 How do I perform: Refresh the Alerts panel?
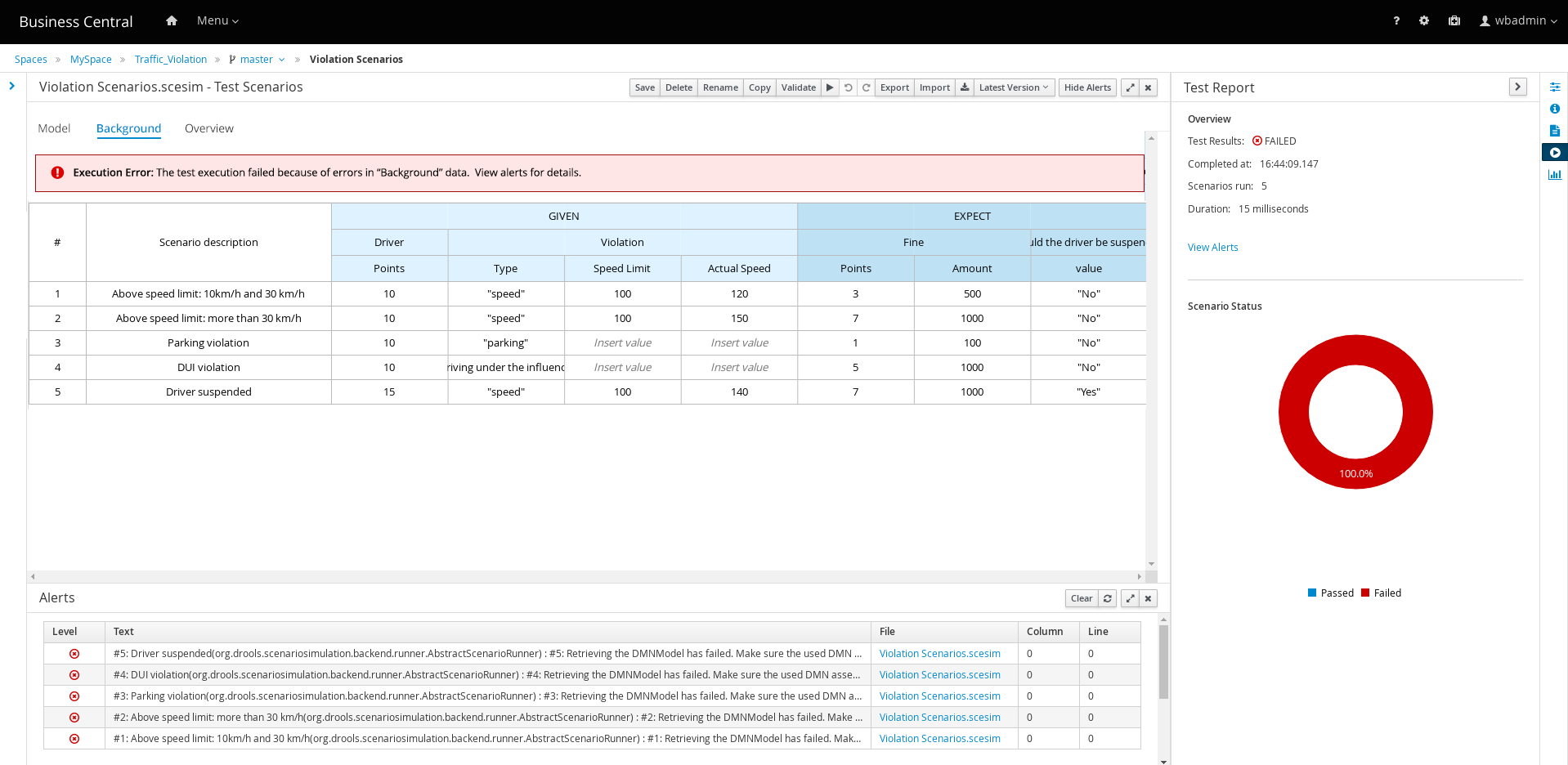tap(1108, 598)
